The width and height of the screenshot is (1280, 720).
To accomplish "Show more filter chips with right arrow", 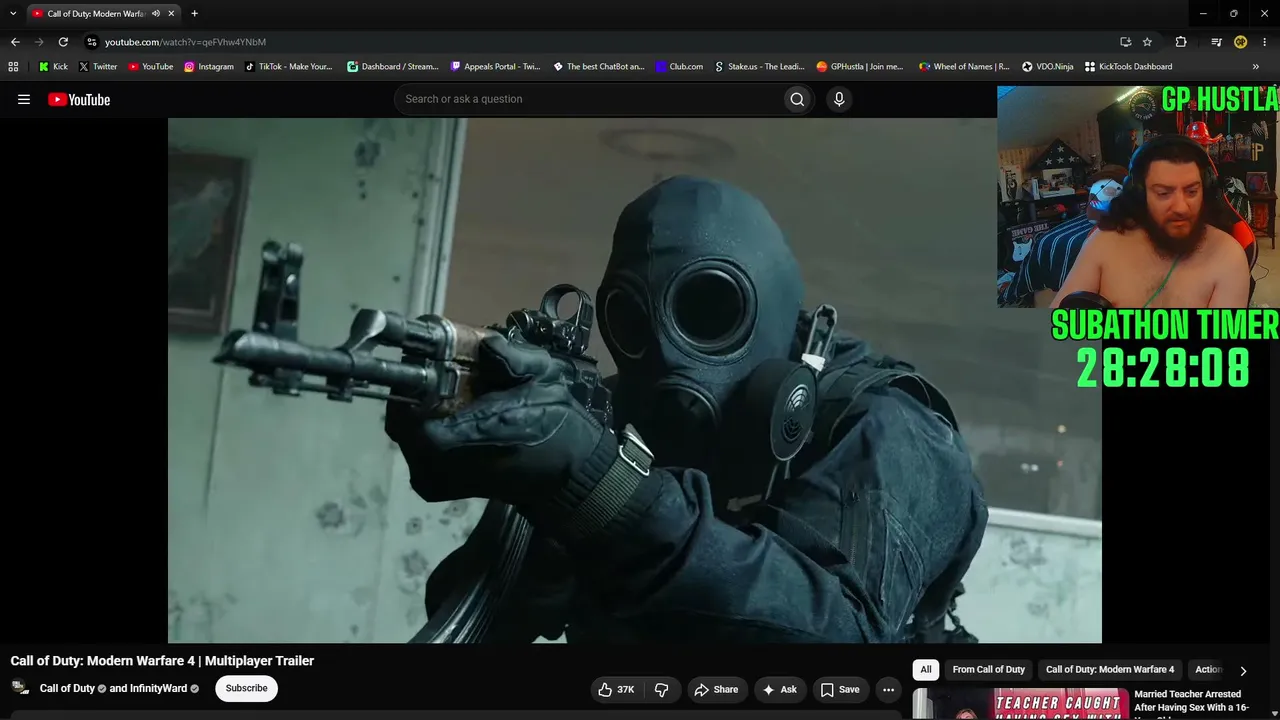I will click(x=1243, y=670).
